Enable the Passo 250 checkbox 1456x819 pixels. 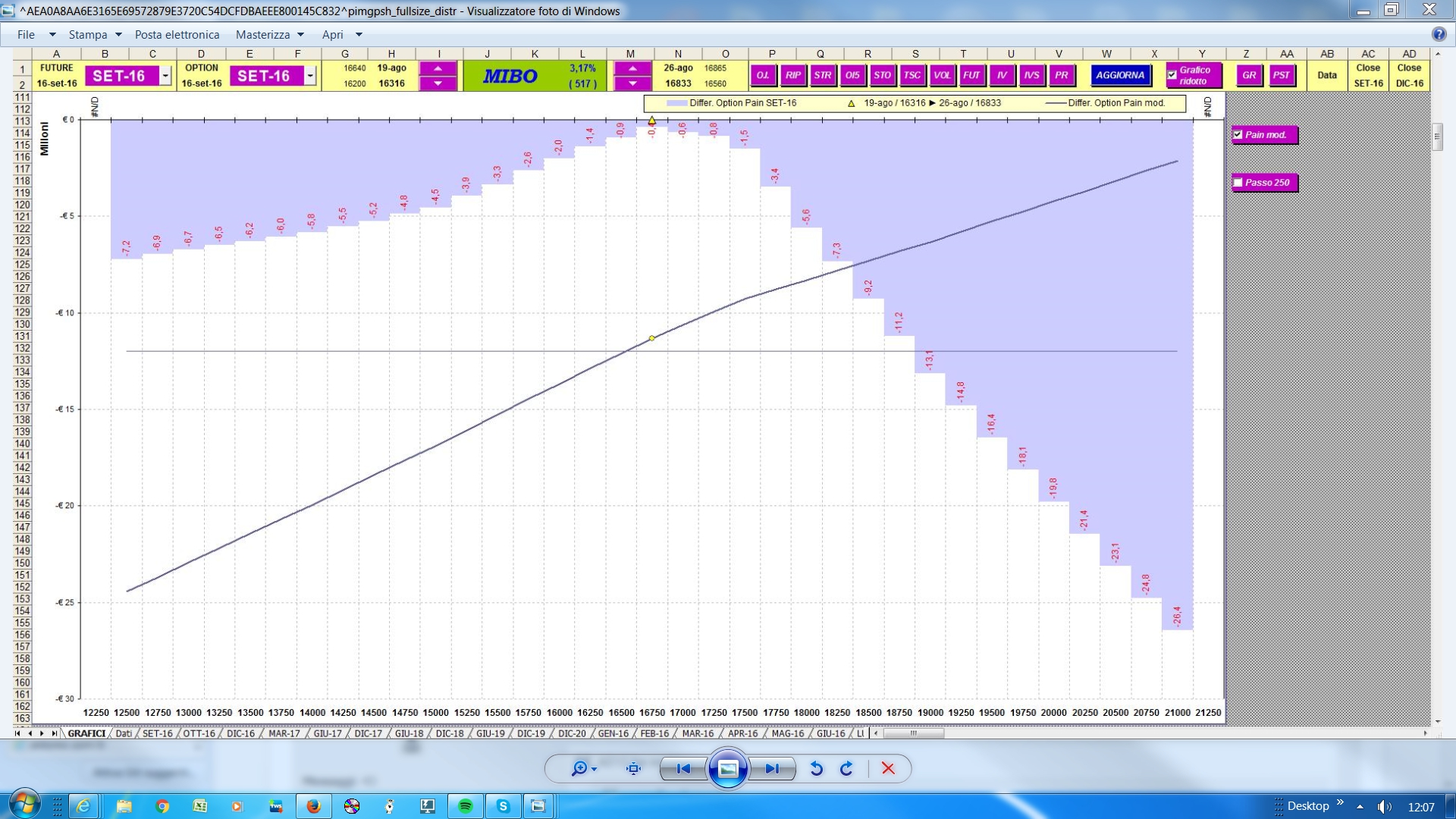click(x=1238, y=183)
